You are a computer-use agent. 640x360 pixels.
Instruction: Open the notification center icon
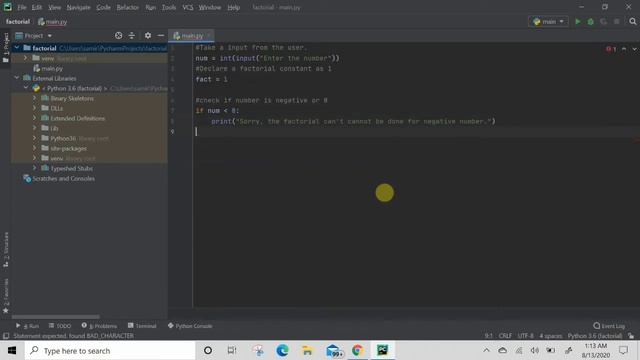623,350
